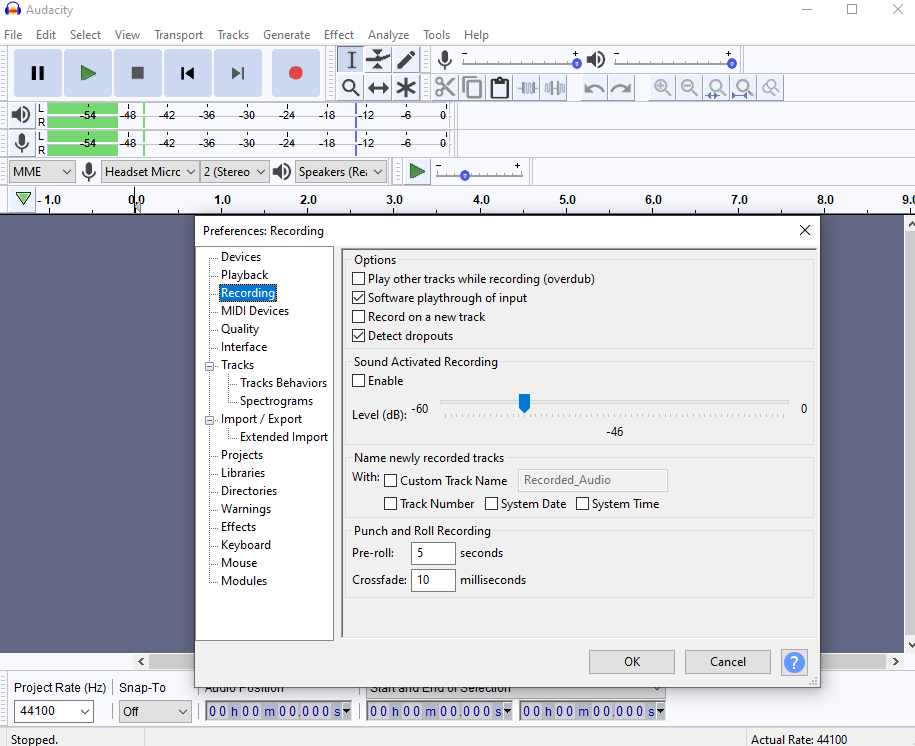This screenshot has width=915, height=746.
Task: Click the Zoom In magnifier icon
Action: tap(662, 88)
